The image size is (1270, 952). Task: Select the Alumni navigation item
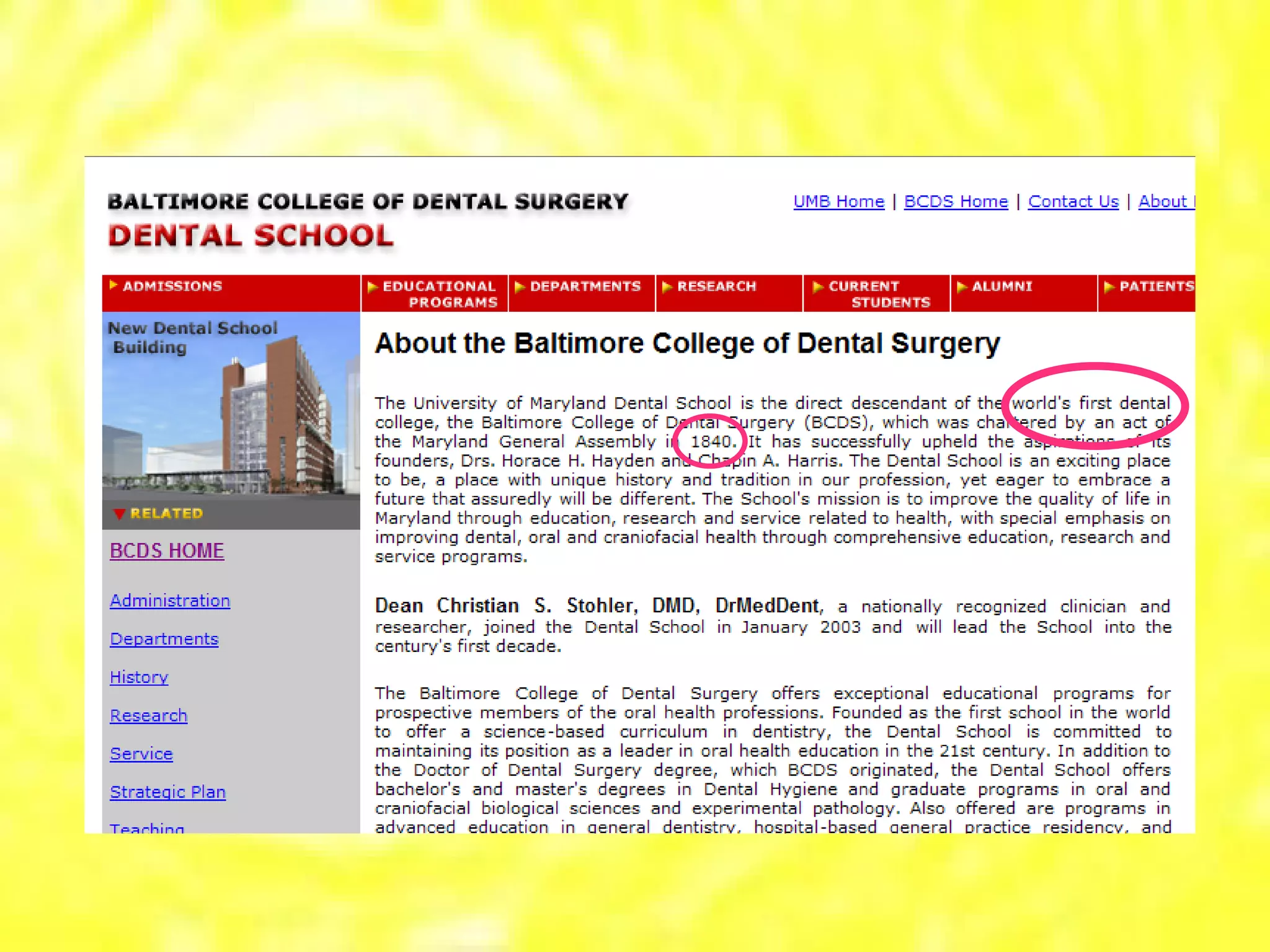pos(1001,286)
